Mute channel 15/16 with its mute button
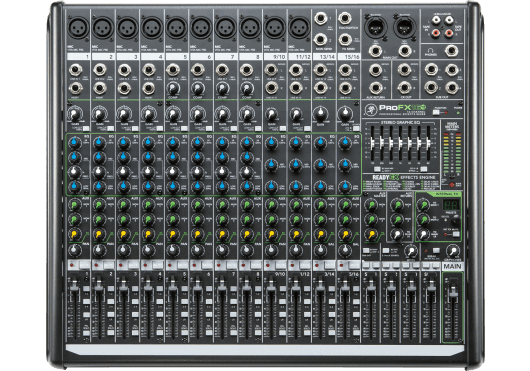The width and height of the screenshot is (530, 371). [354, 265]
